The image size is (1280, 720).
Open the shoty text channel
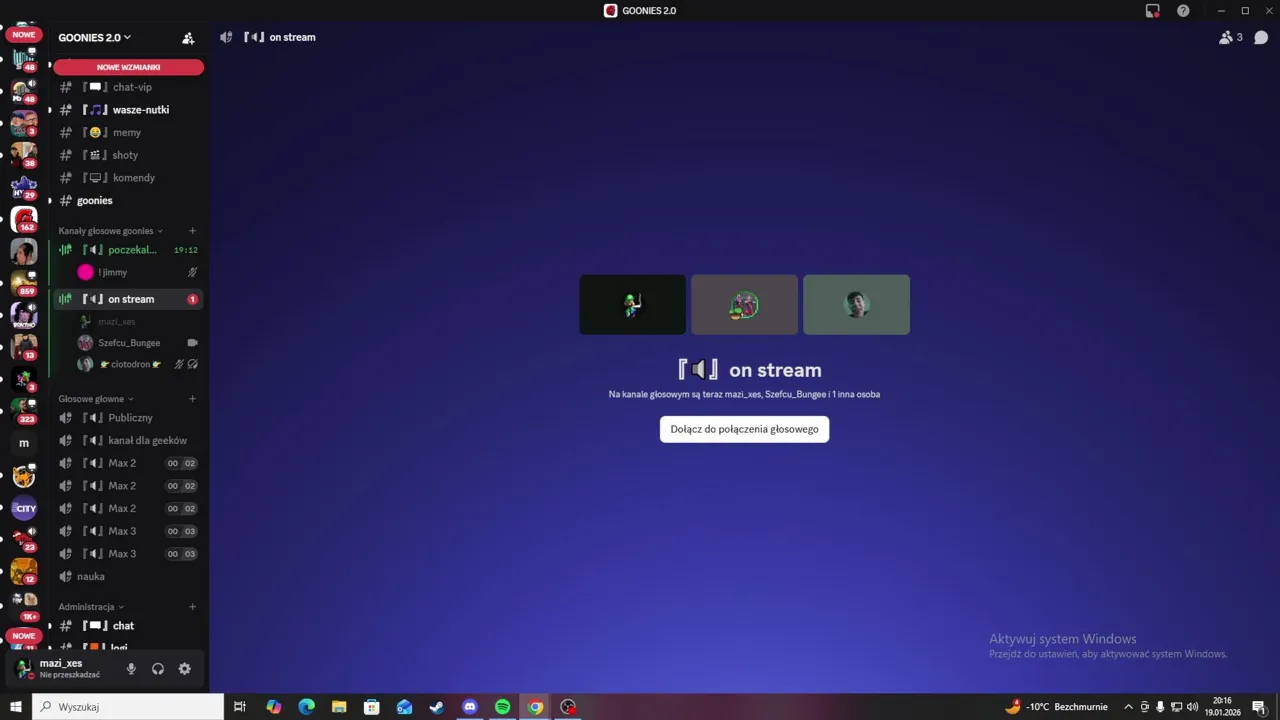(128, 155)
